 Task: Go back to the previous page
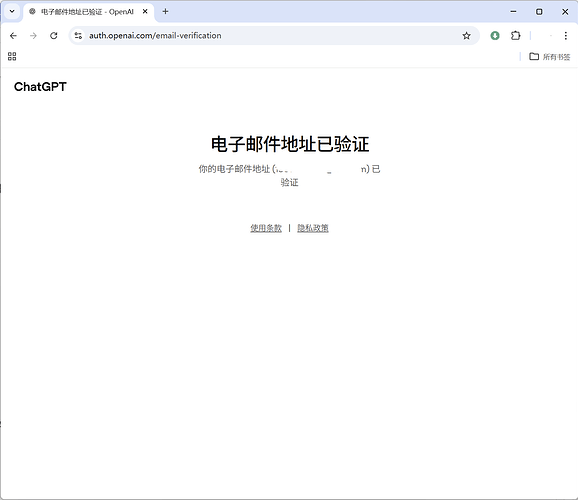13,36
